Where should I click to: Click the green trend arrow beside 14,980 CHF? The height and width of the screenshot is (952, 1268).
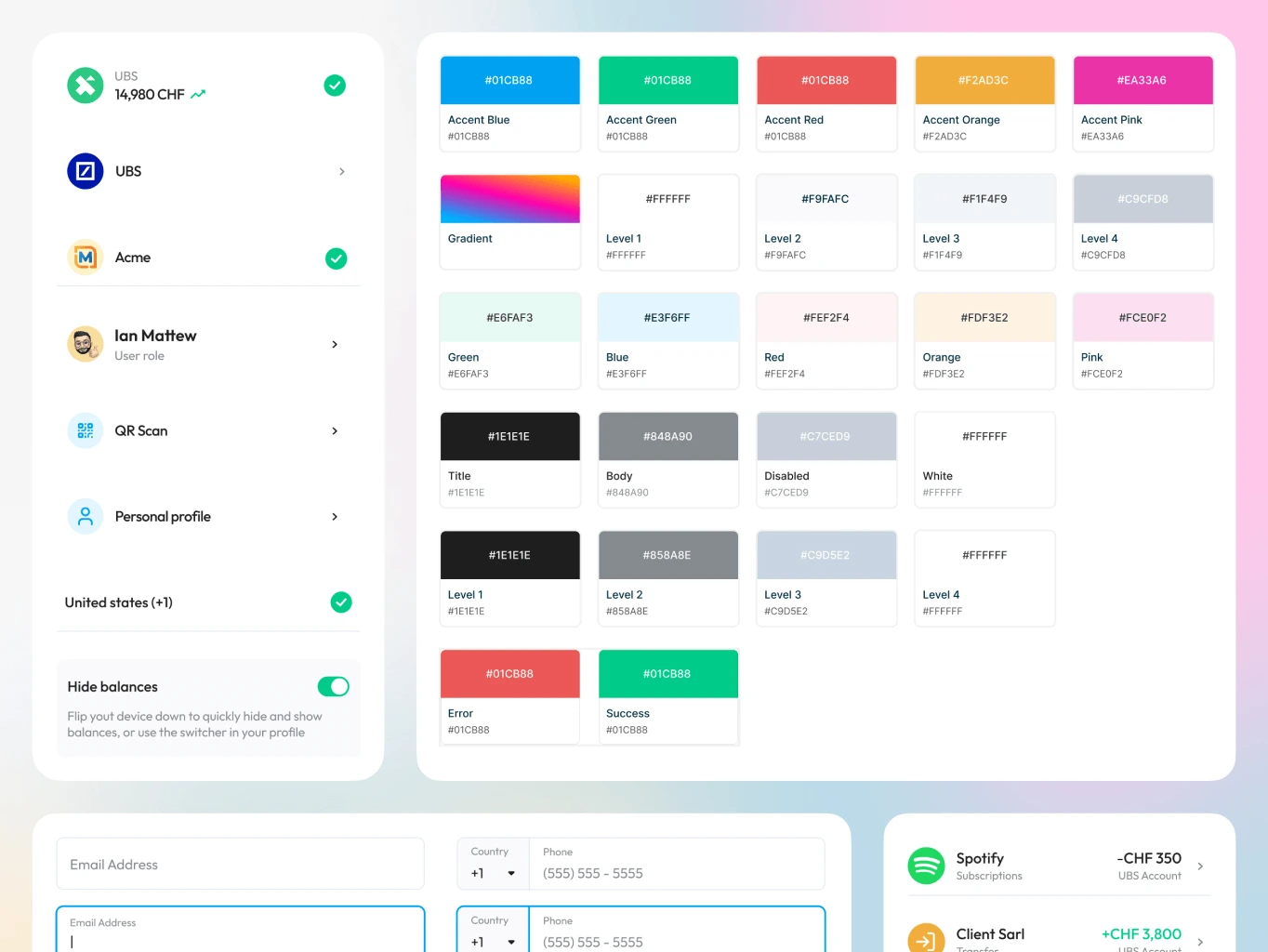coord(195,94)
